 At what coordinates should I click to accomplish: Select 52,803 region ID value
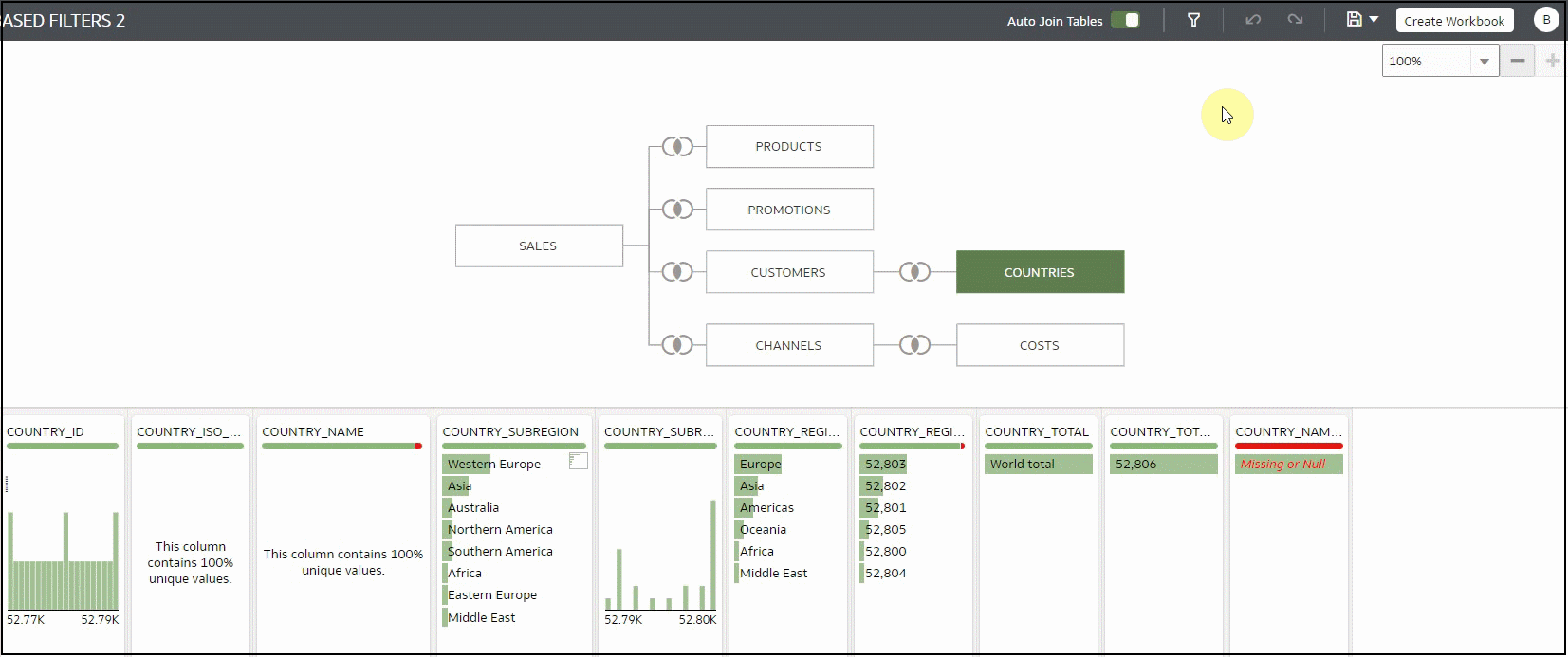click(x=885, y=464)
